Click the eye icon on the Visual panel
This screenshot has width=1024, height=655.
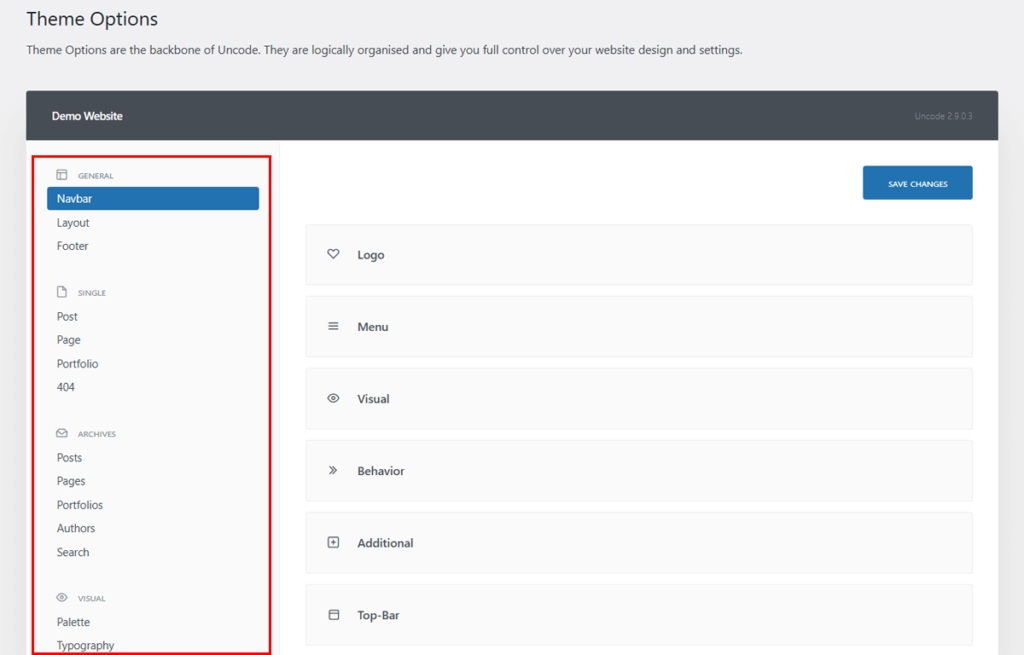click(333, 398)
